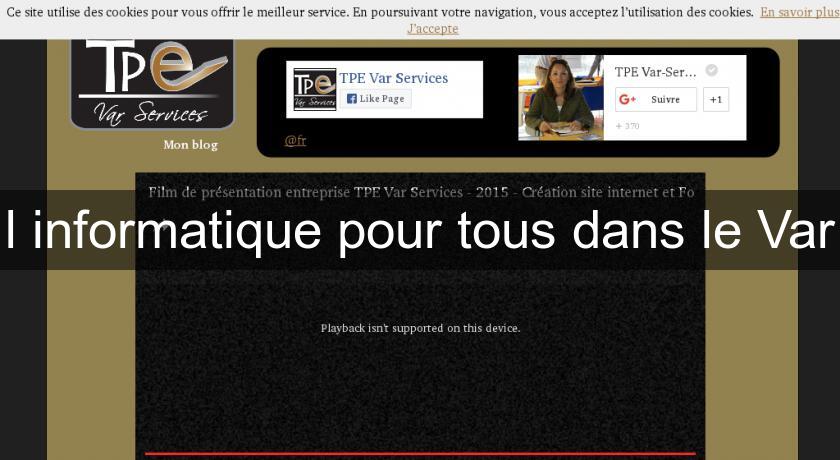Click the TPE logo thumbnail in Facebook widget
Image resolution: width=840 pixels, height=460 pixels.
(314, 89)
